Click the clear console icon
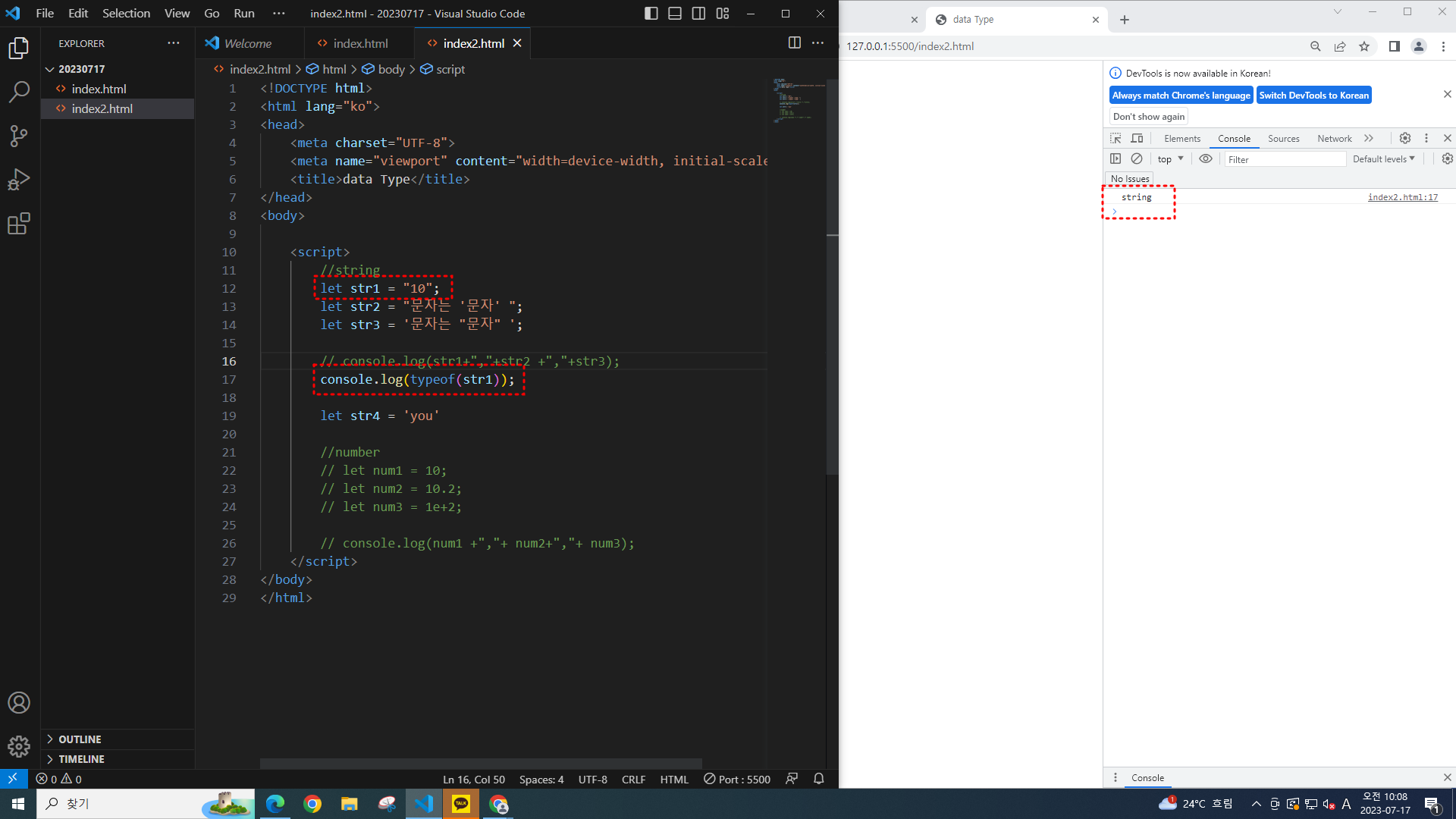This screenshot has width=1456, height=819. click(x=1136, y=158)
